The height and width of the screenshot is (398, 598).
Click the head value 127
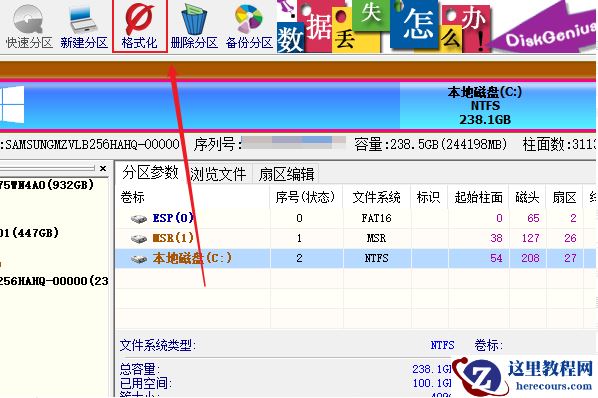[x=530, y=238]
